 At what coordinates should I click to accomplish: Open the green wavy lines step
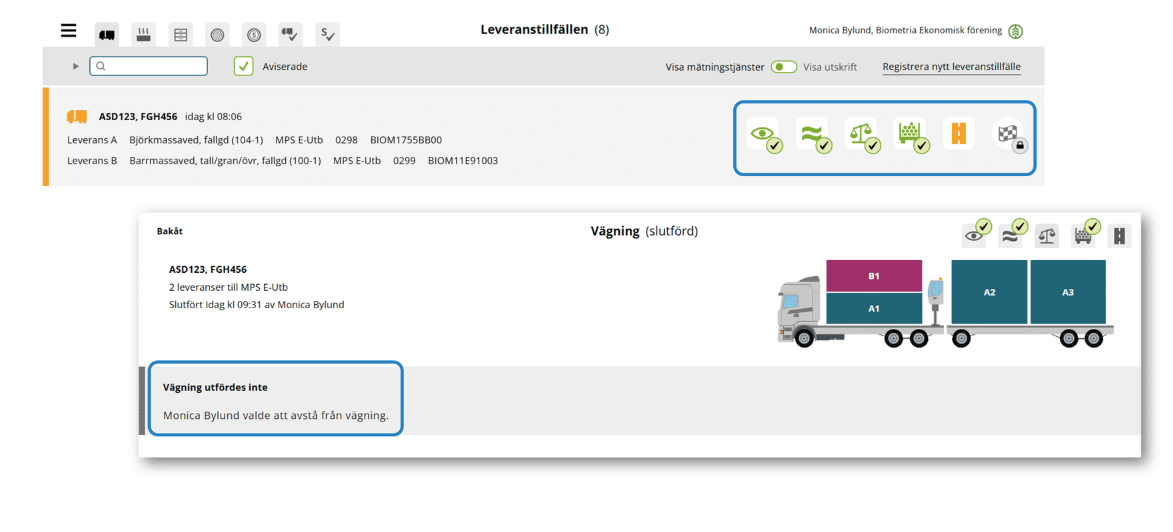pyautogui.click(x=812, y=134)
